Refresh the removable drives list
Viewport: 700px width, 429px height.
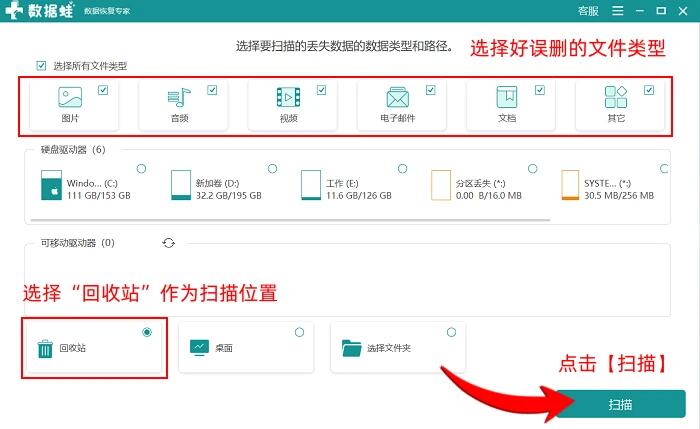coord(170,243)
